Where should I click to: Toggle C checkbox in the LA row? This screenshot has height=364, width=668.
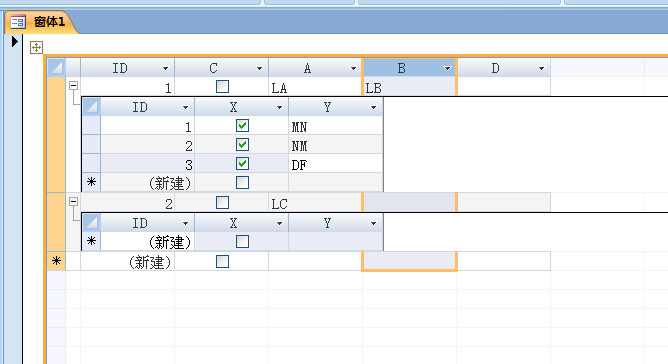[222, 87]
